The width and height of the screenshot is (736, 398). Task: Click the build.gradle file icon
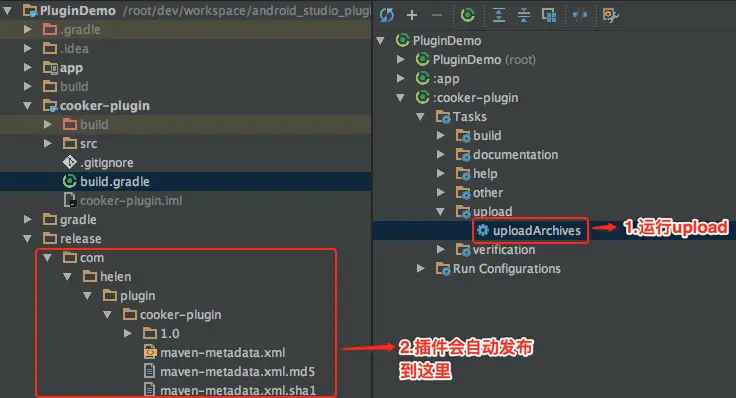coord(69,181)
